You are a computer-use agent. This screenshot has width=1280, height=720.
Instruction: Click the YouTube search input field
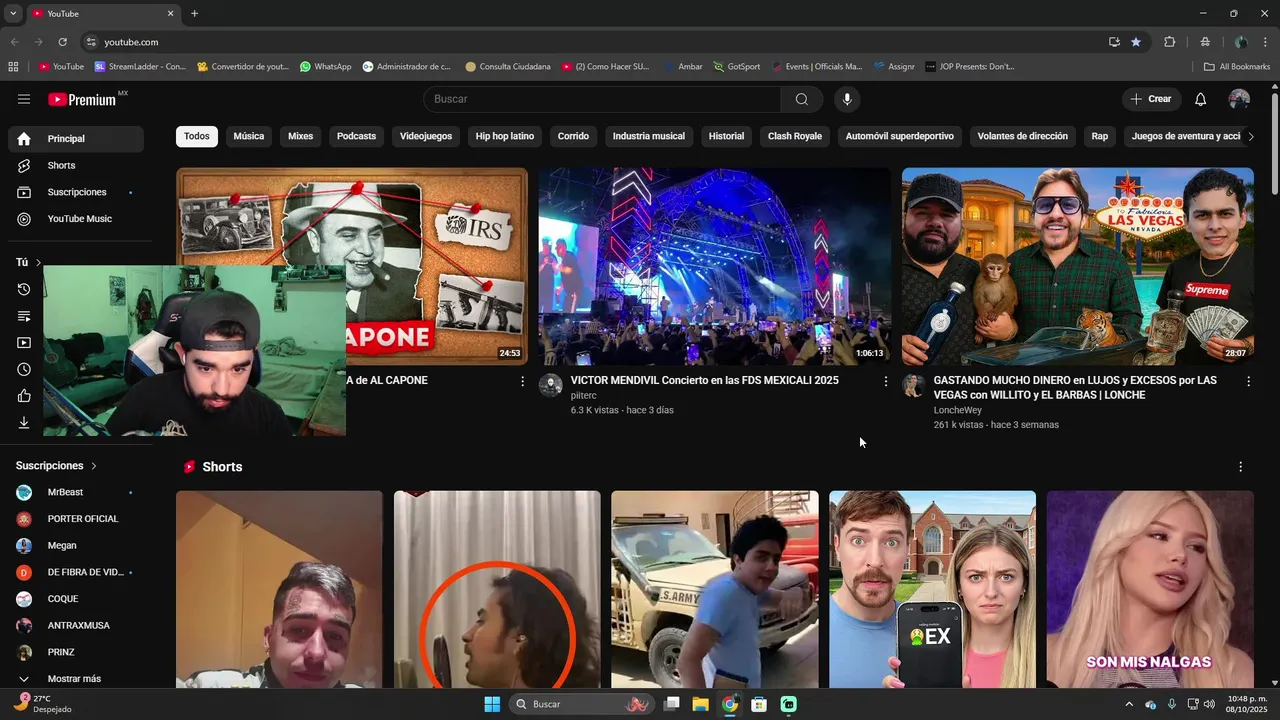pyautogui.click(x=602, y=99)
